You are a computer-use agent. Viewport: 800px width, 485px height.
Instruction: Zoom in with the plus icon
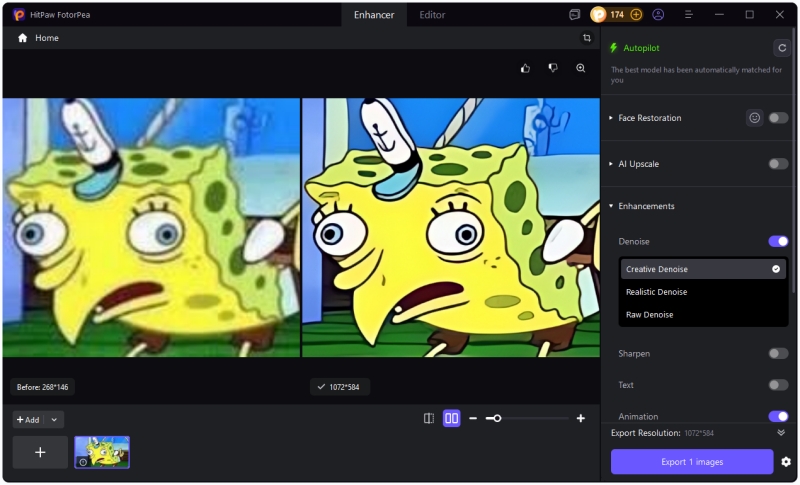[581, 419]
